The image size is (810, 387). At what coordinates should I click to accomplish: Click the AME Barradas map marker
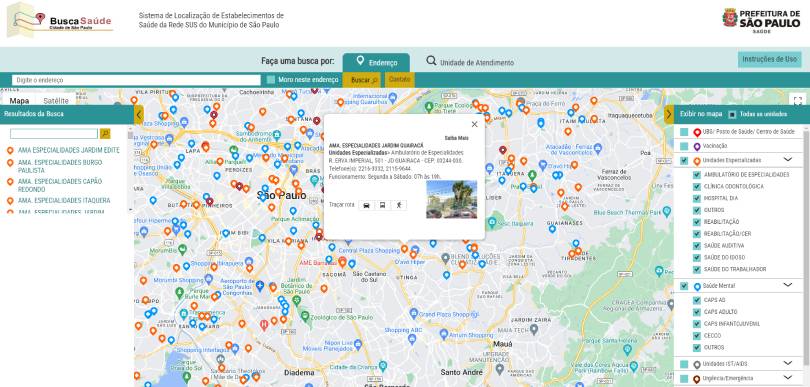point(341,261)
